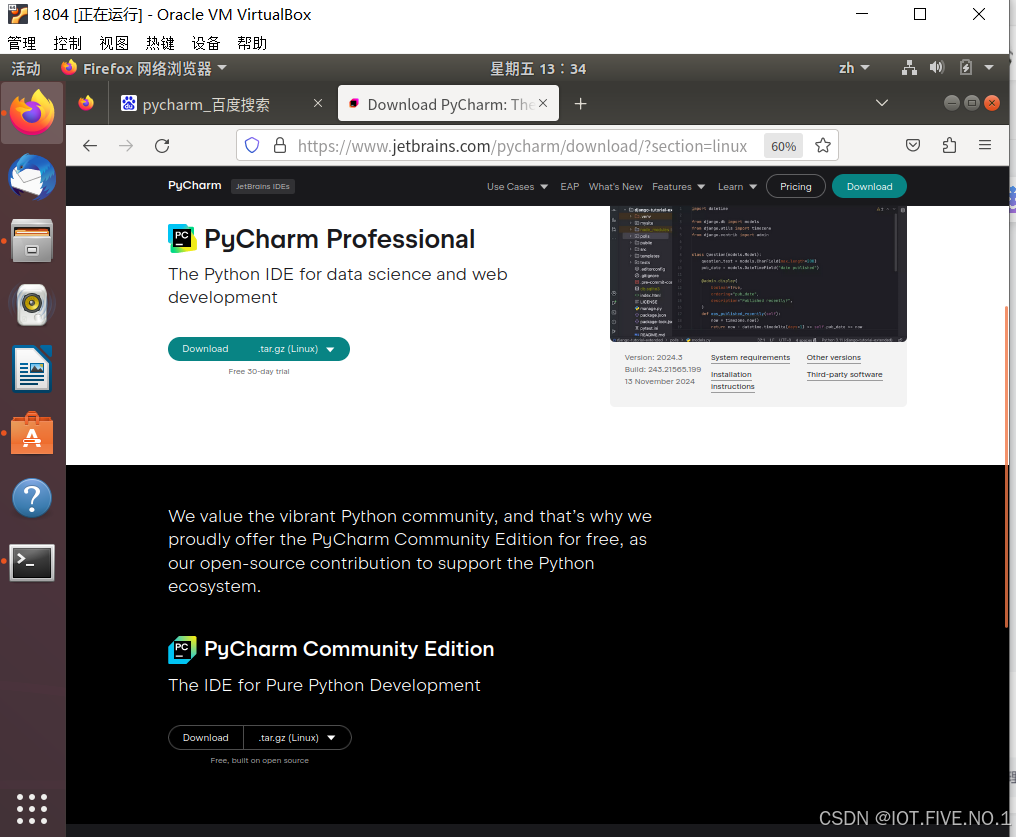
Task: Open the Firefox 网络浏览器 app menu
Action: 143,68
